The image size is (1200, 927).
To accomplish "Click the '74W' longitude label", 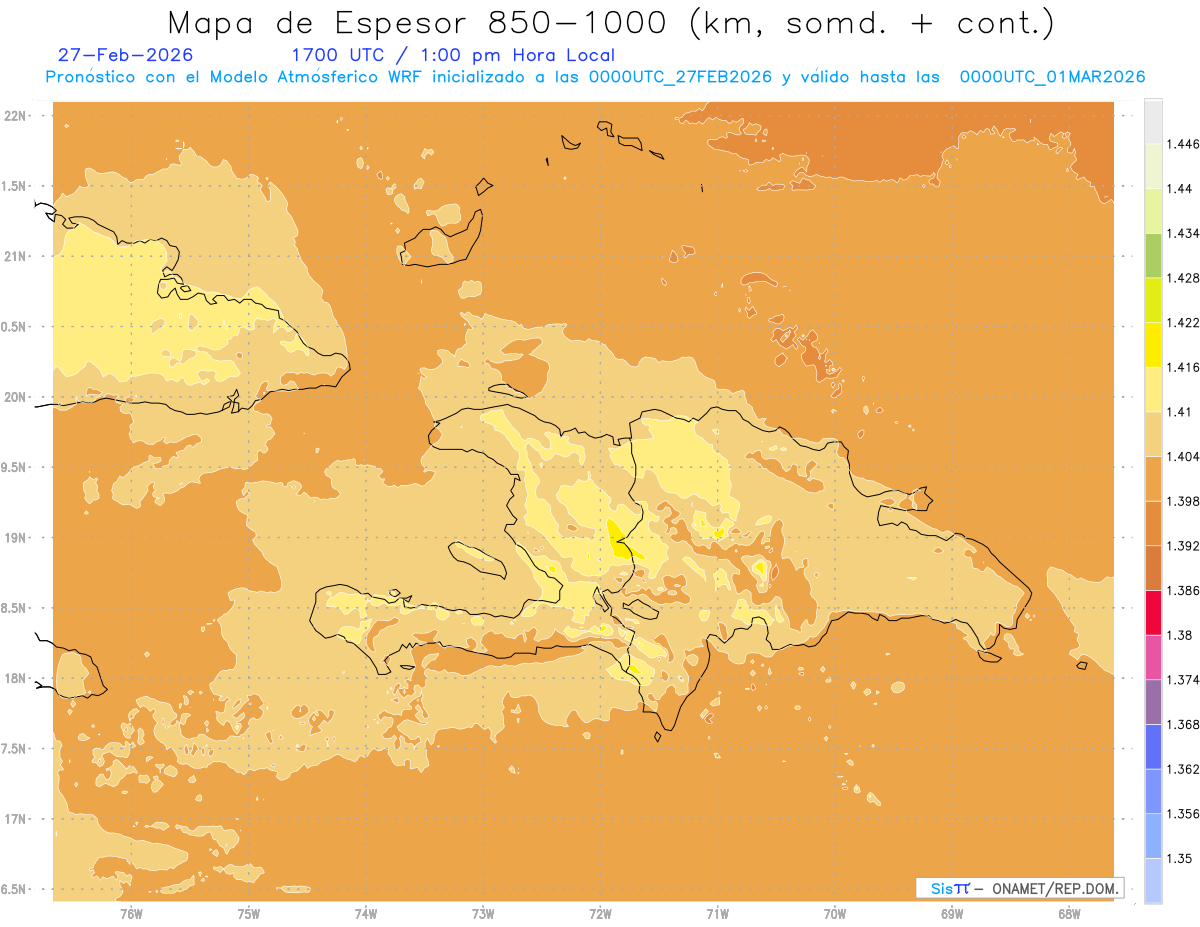I will pos(365,914).
